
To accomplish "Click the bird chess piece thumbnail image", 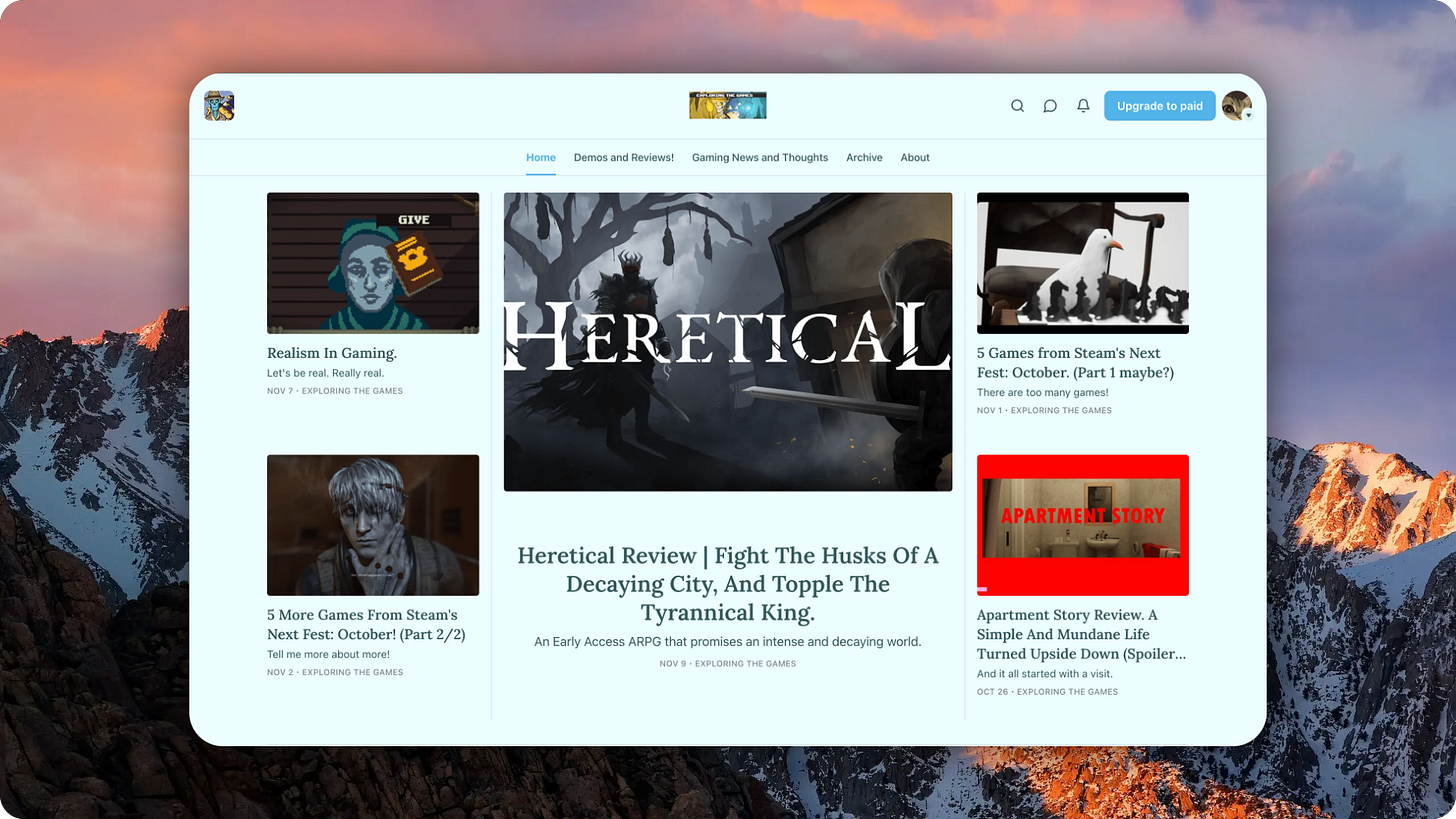I will (1082, 262).
